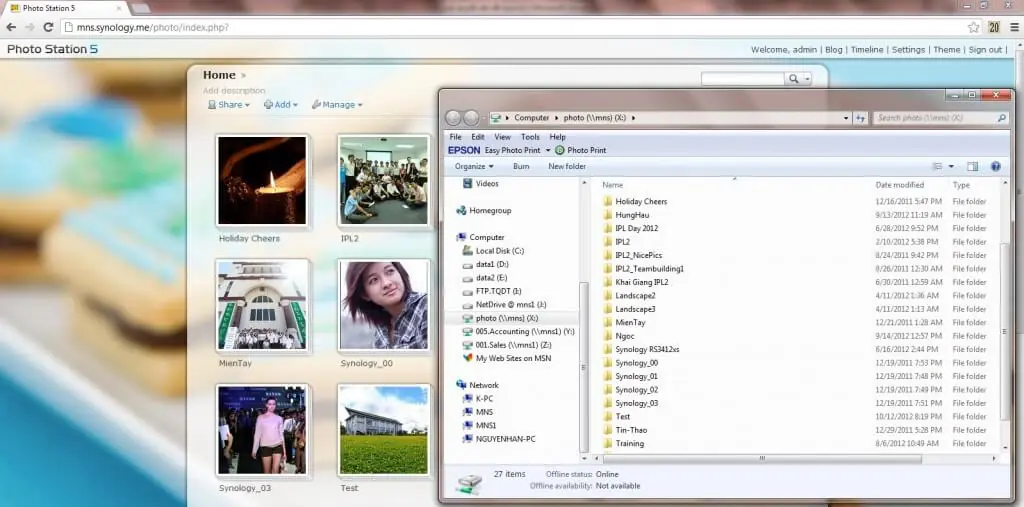Click the Explorer help question mark icon

coord(995,166)
